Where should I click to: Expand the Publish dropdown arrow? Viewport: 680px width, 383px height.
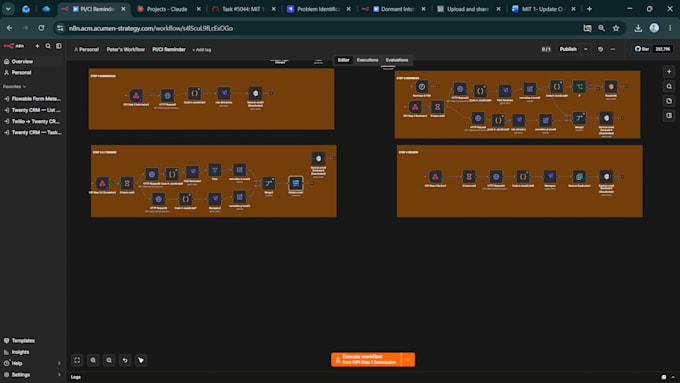[x=586, y=49]
